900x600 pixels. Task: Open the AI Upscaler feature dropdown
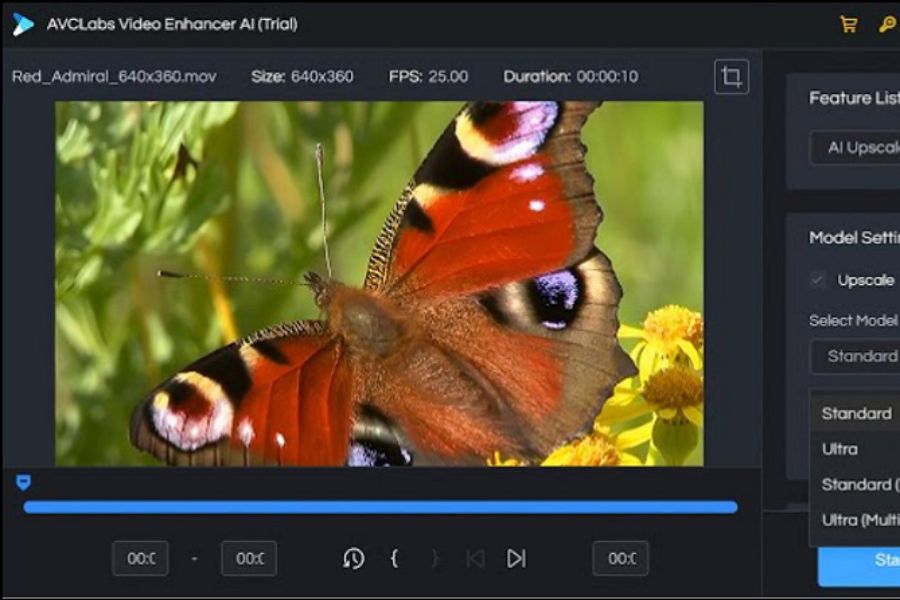click(856, 148)
